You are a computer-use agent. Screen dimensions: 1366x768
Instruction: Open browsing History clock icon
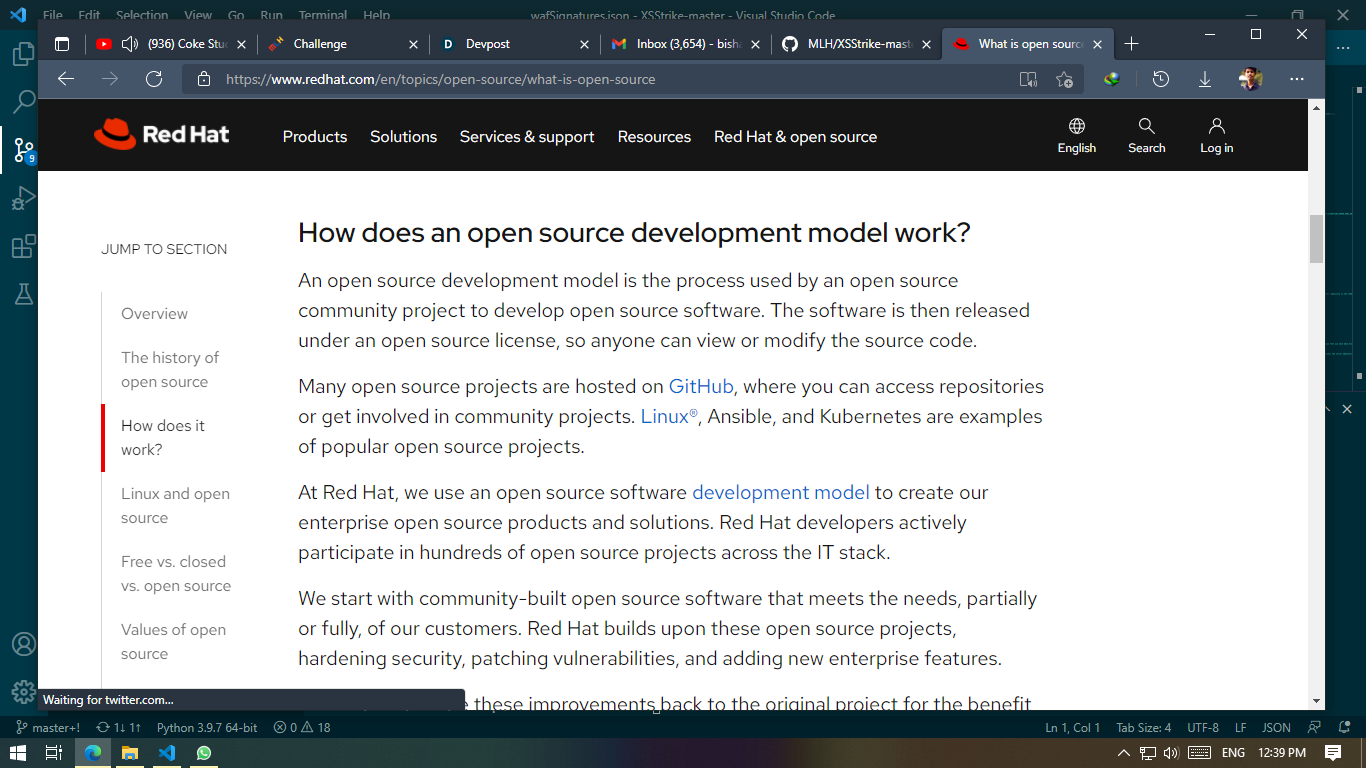(1159, 78)
